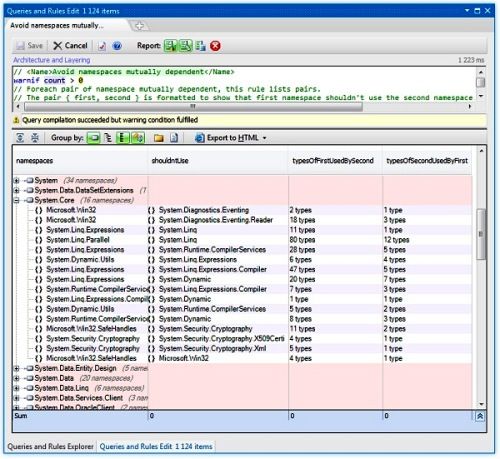The image size is (500, 459).
Task: Select System.Linq.Parallel namespace row
Action: 242,240
